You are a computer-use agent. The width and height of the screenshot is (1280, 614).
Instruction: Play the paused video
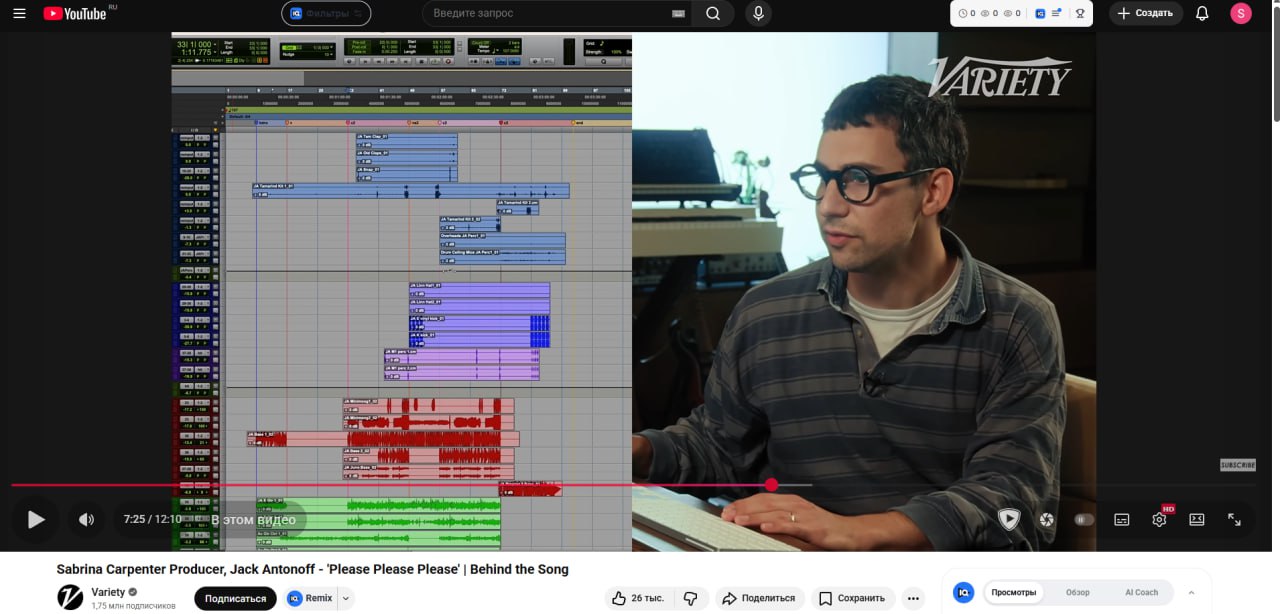(36, 519)
